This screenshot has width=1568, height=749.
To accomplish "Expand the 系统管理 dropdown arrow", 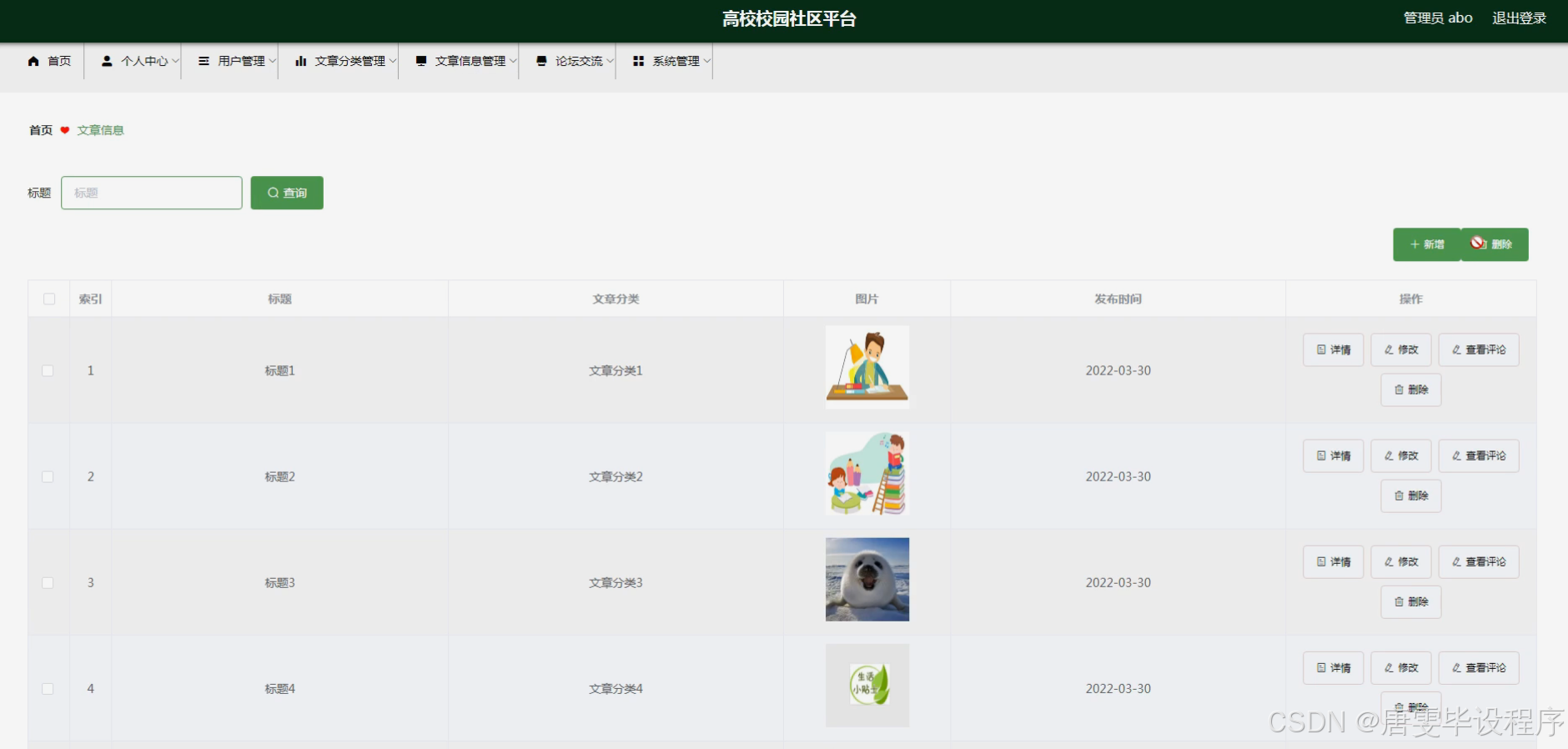I will tap(706, 61).
